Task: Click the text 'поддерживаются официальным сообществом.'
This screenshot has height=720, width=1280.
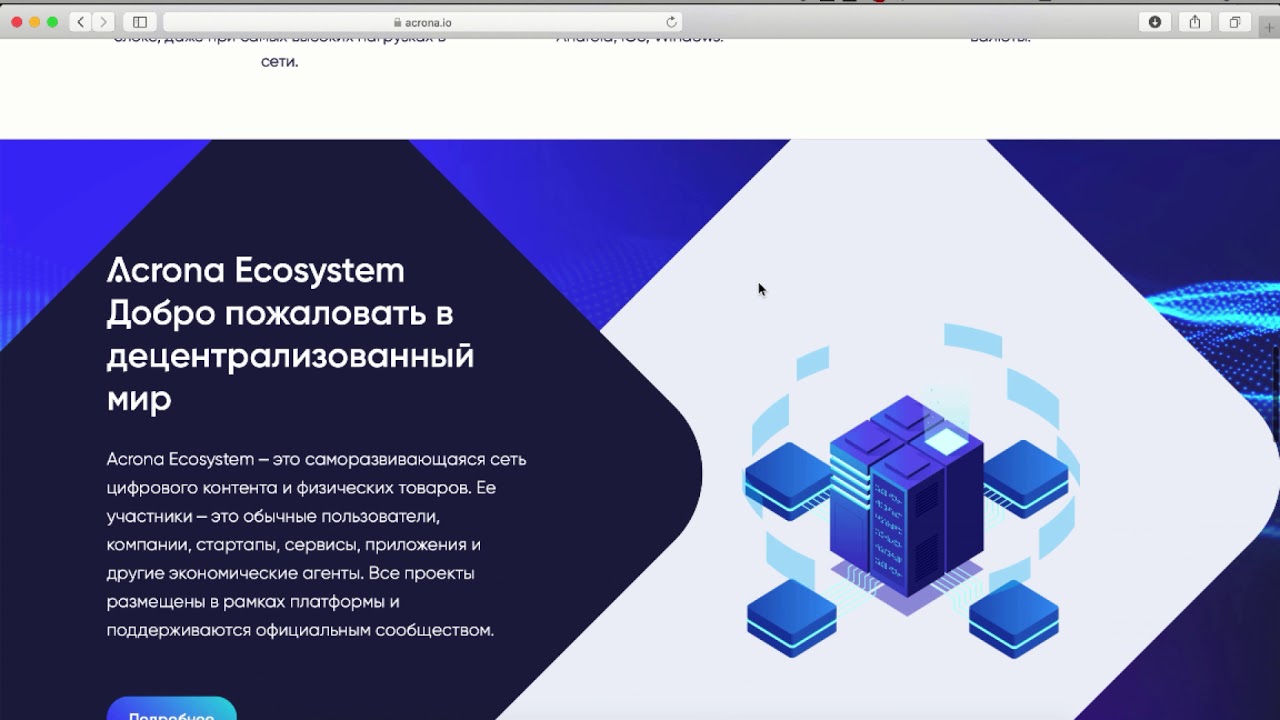Action: [300, 630]
